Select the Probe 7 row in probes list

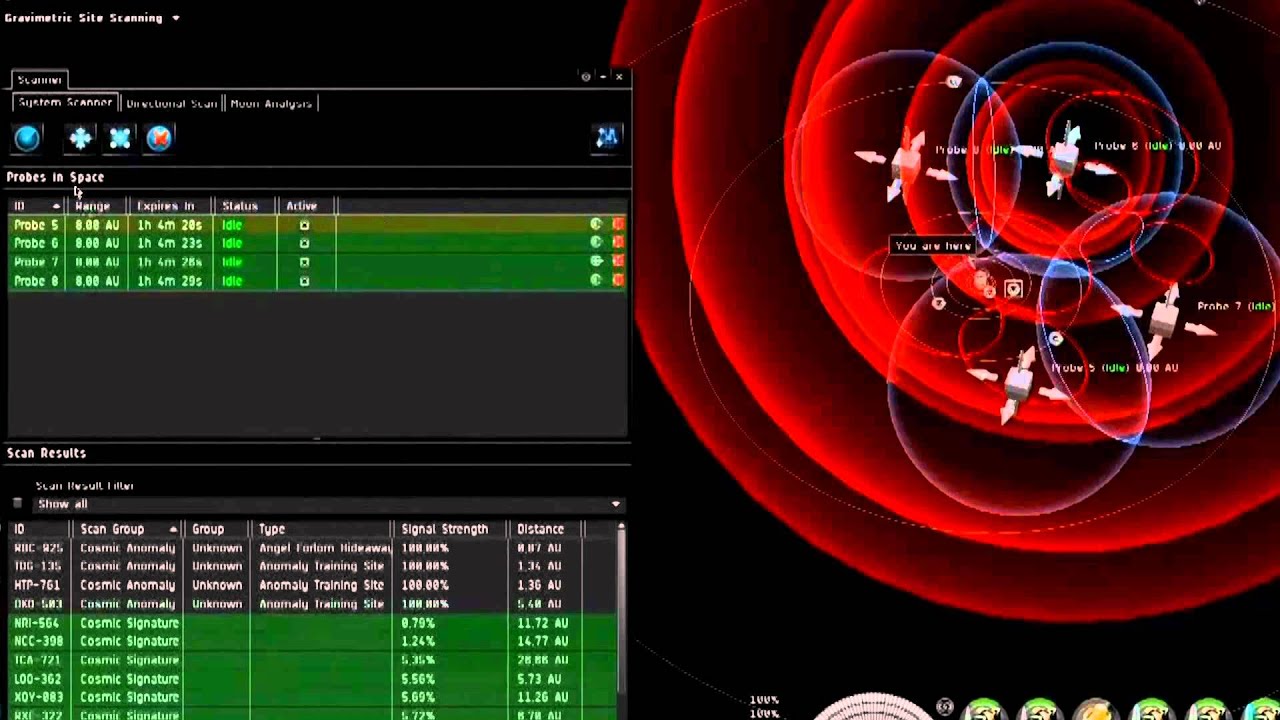318,262
